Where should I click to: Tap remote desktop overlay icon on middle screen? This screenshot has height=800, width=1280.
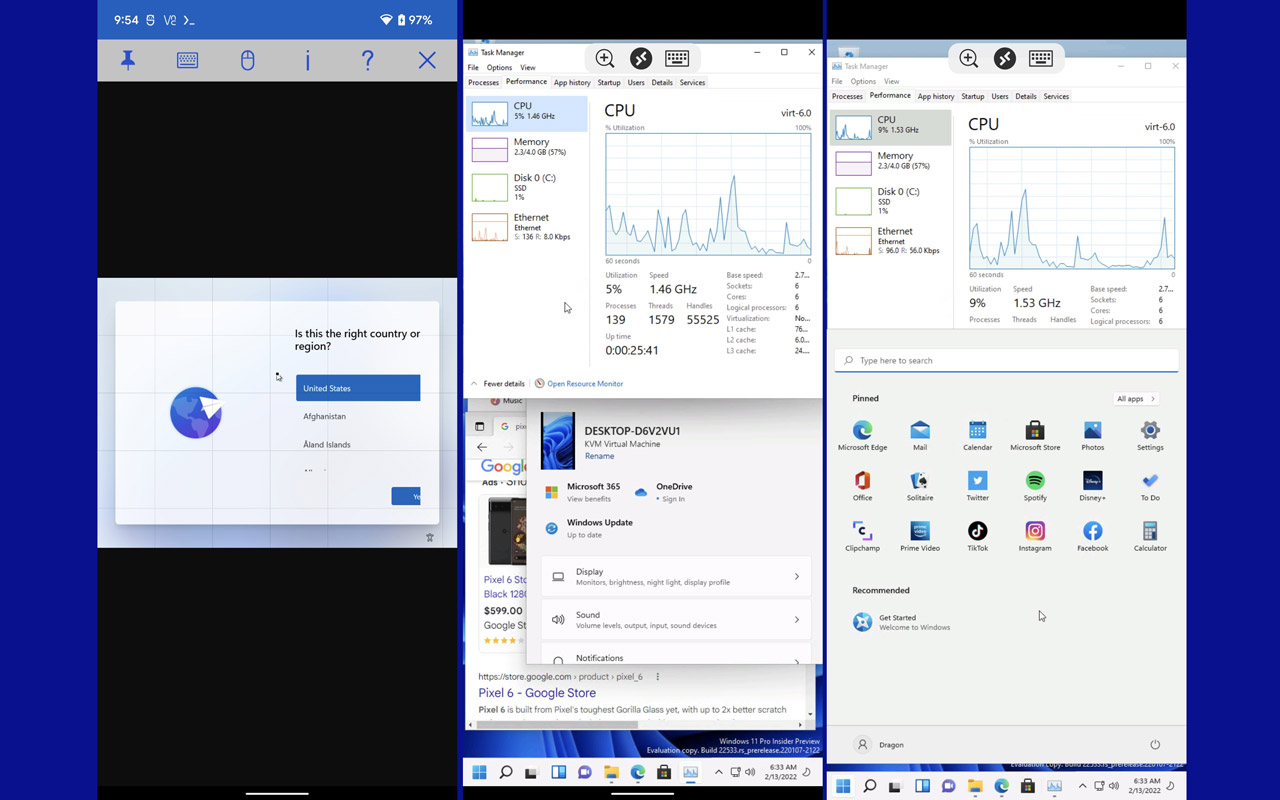click(641, 58)
